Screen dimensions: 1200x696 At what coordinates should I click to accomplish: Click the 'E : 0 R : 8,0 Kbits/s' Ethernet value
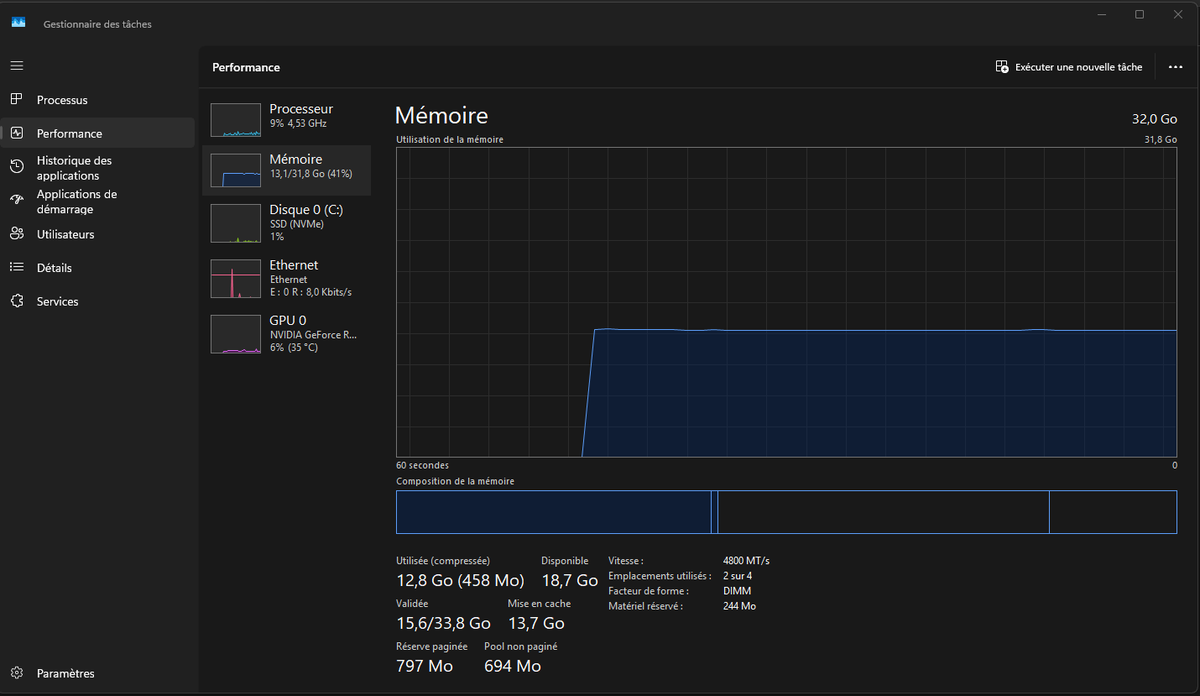pyautogui.click(x=311, y=292)
